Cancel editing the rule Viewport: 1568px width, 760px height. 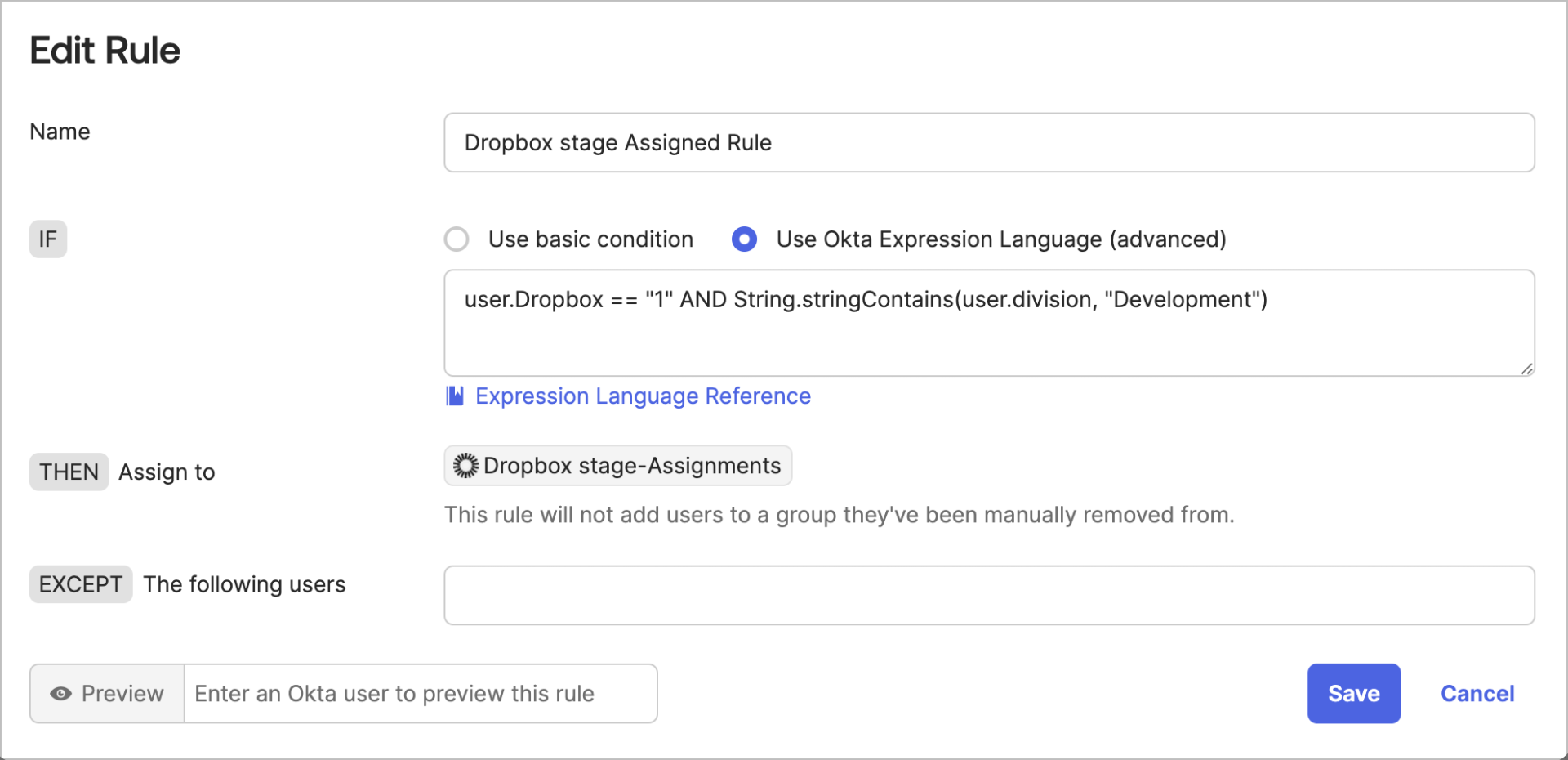coord(1477,693)
